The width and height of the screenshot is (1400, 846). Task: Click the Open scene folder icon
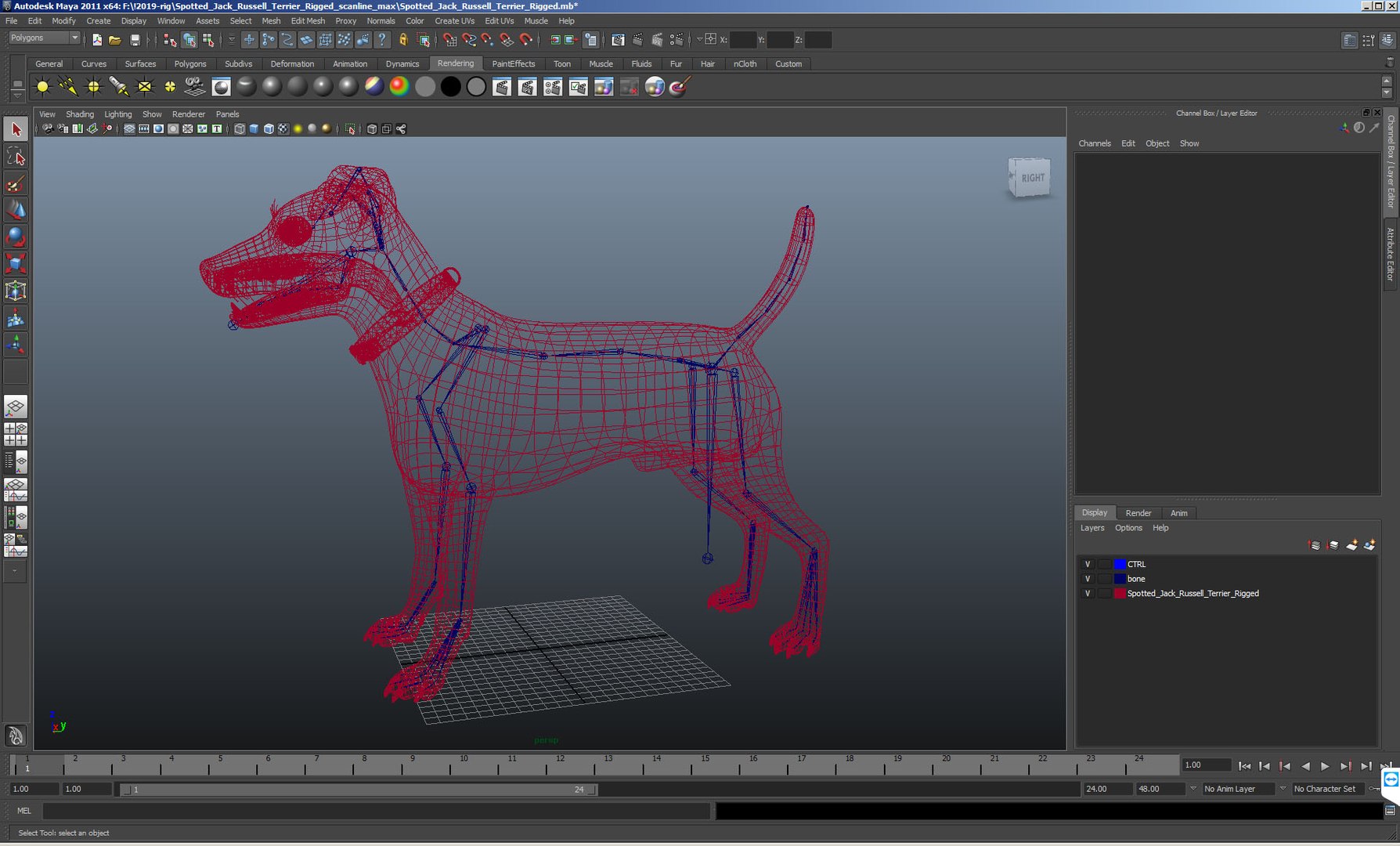click(x=115, y=40)
